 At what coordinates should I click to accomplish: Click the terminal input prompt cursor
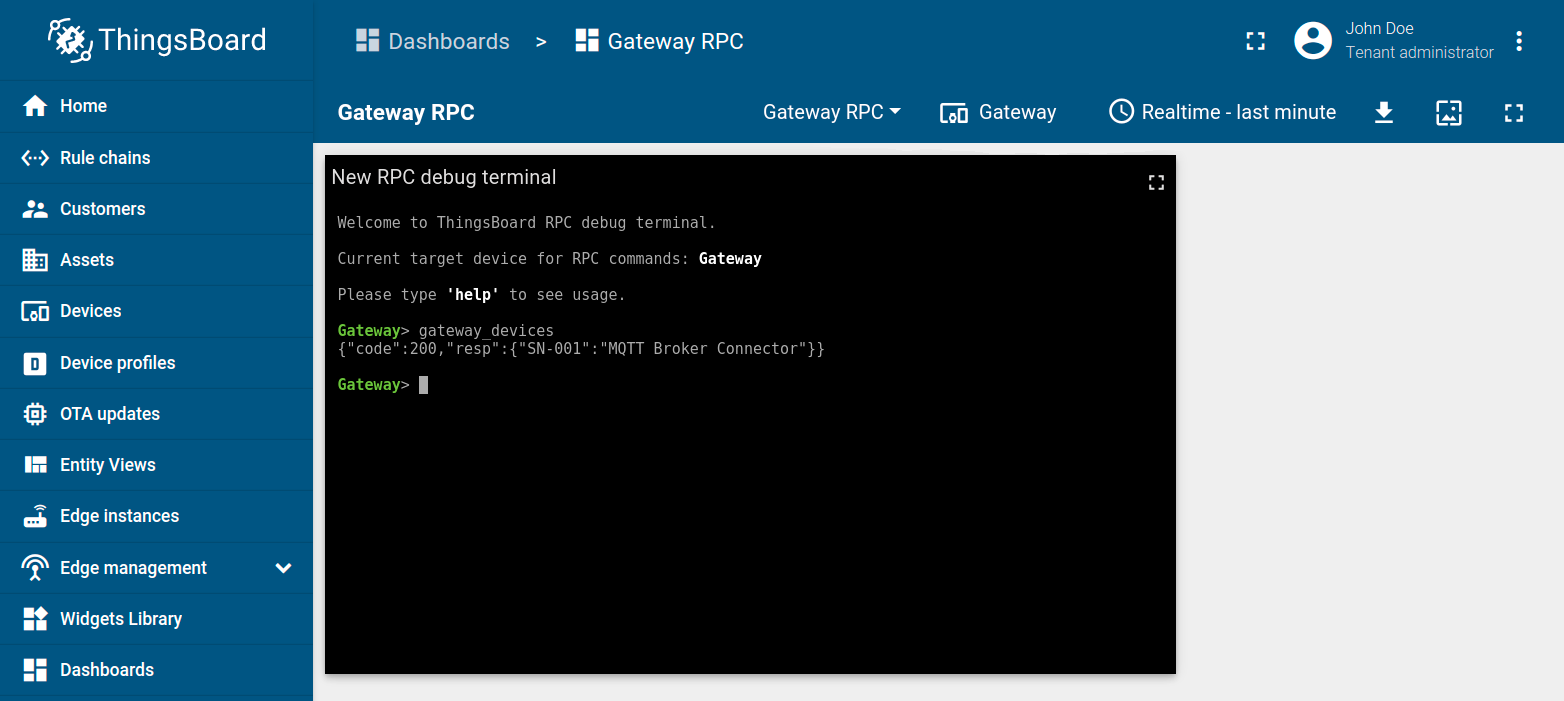423,384
